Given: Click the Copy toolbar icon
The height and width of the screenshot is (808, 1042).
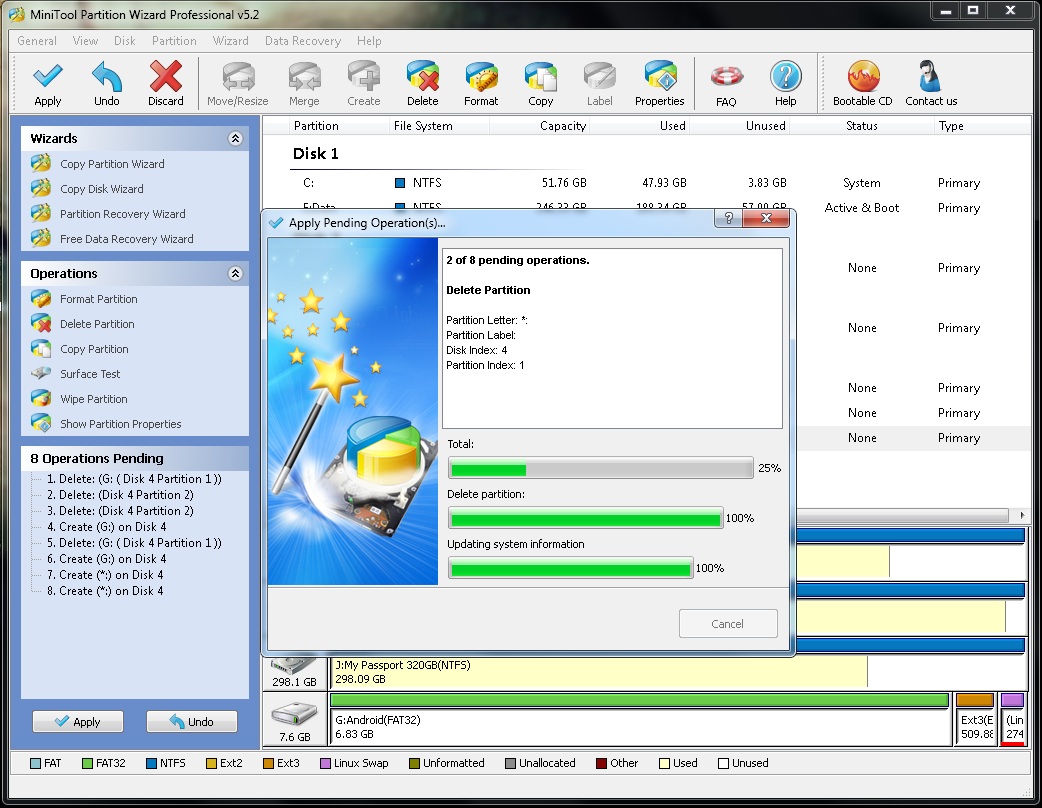Looking at the screenshot, I should tap(540, 77).
